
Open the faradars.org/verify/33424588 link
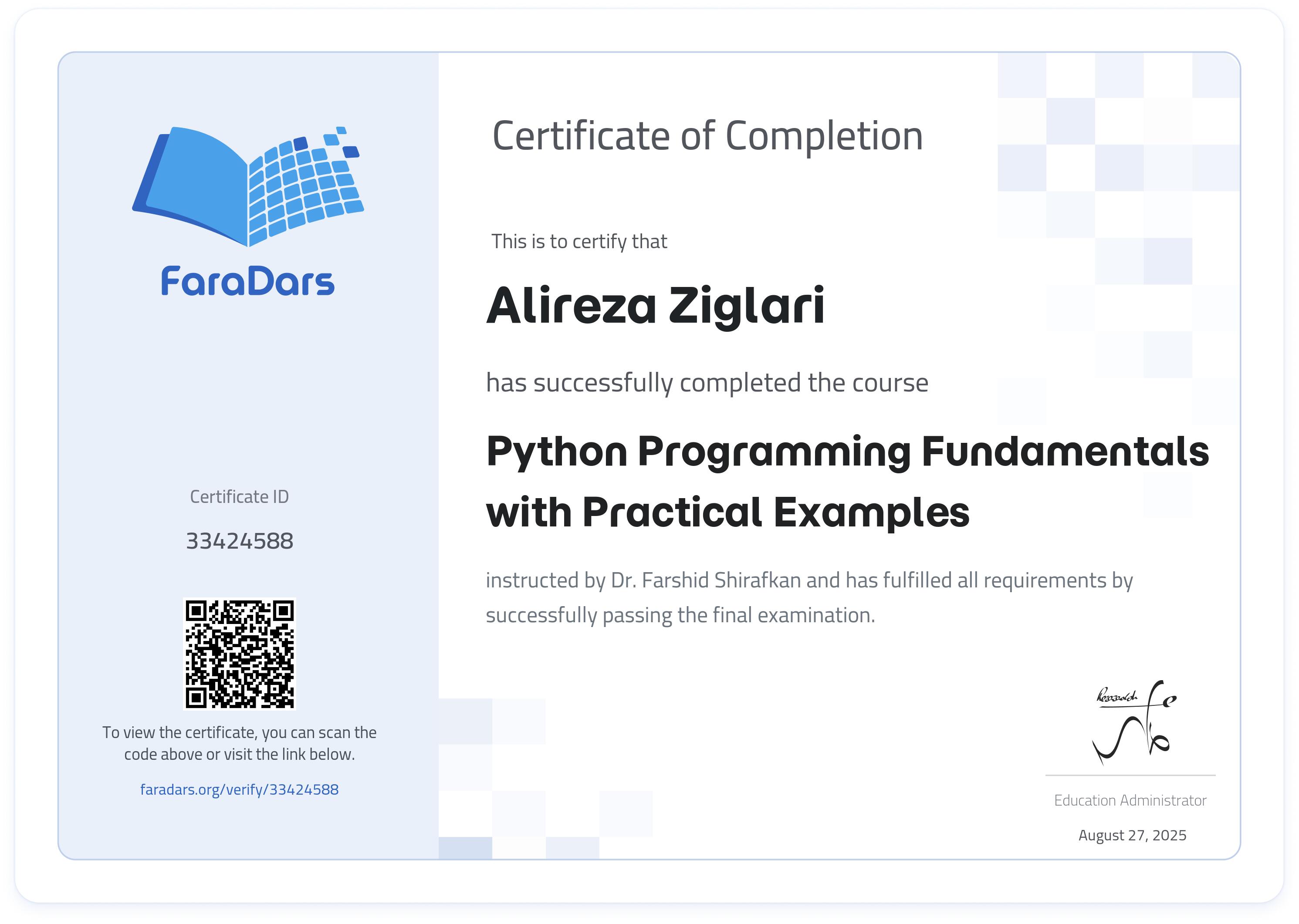click(x=239, y=790)
